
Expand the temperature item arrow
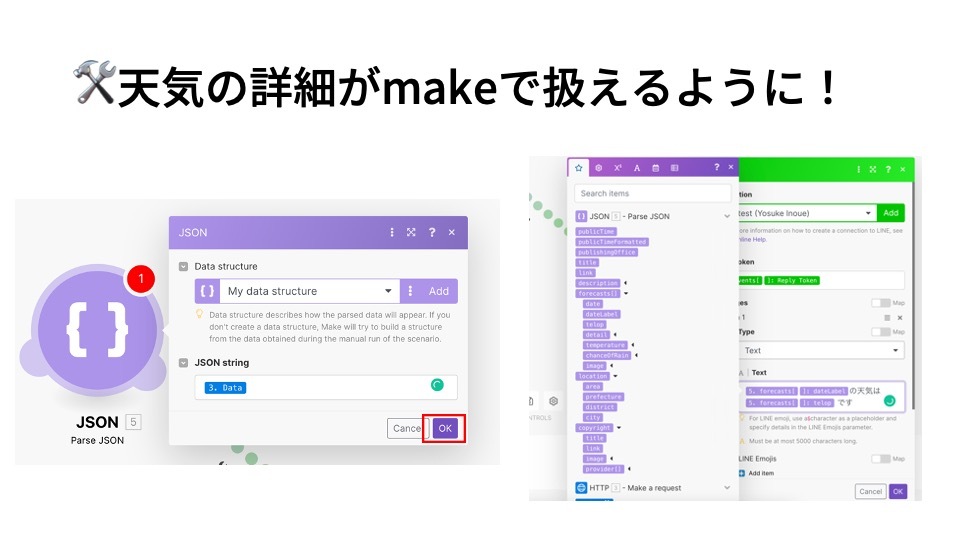click(x=632, y=345)
